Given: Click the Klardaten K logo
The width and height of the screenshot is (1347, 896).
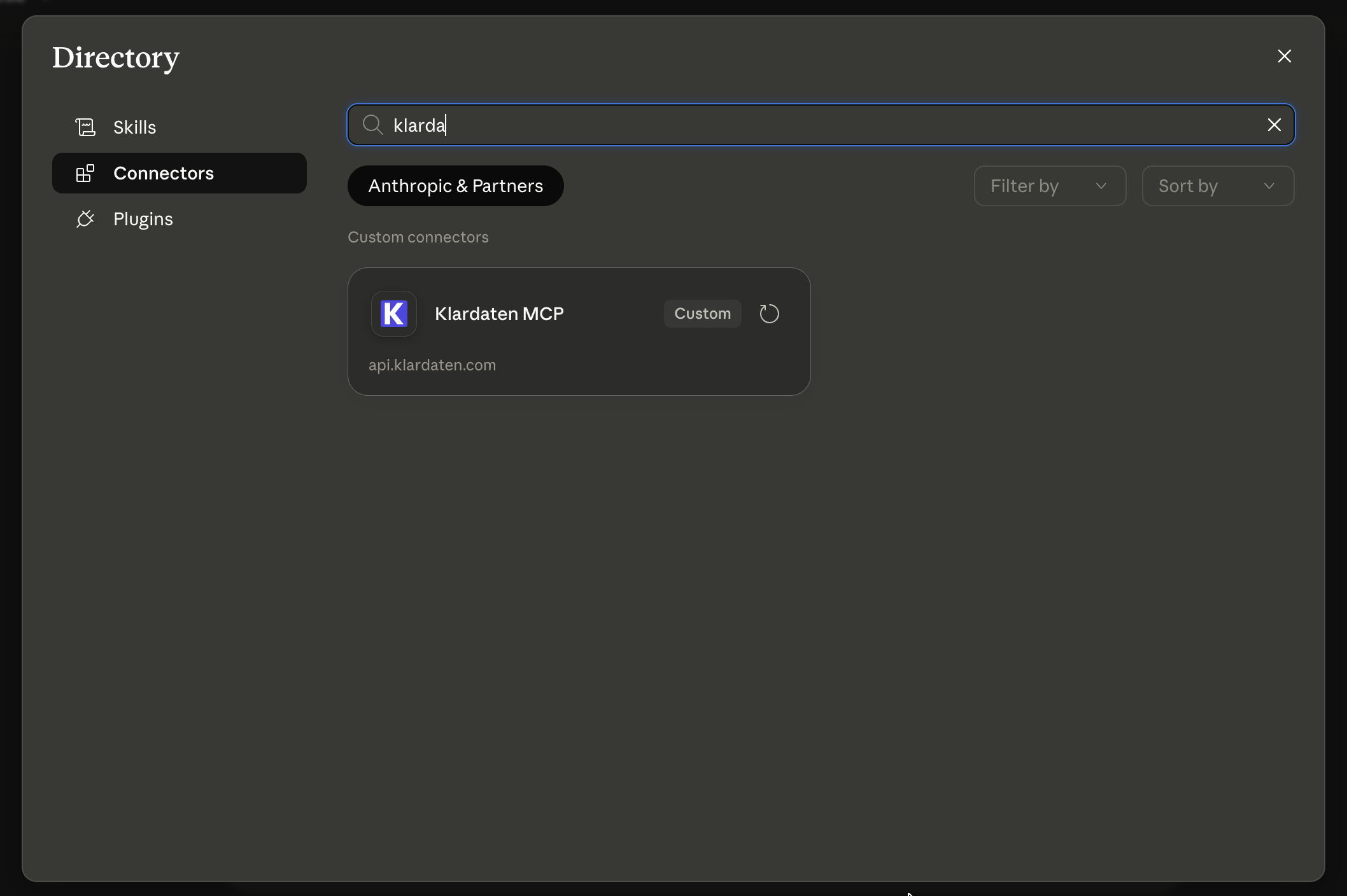Looking at the screenshot, I should pyautogui.click(x=394, y=314).
